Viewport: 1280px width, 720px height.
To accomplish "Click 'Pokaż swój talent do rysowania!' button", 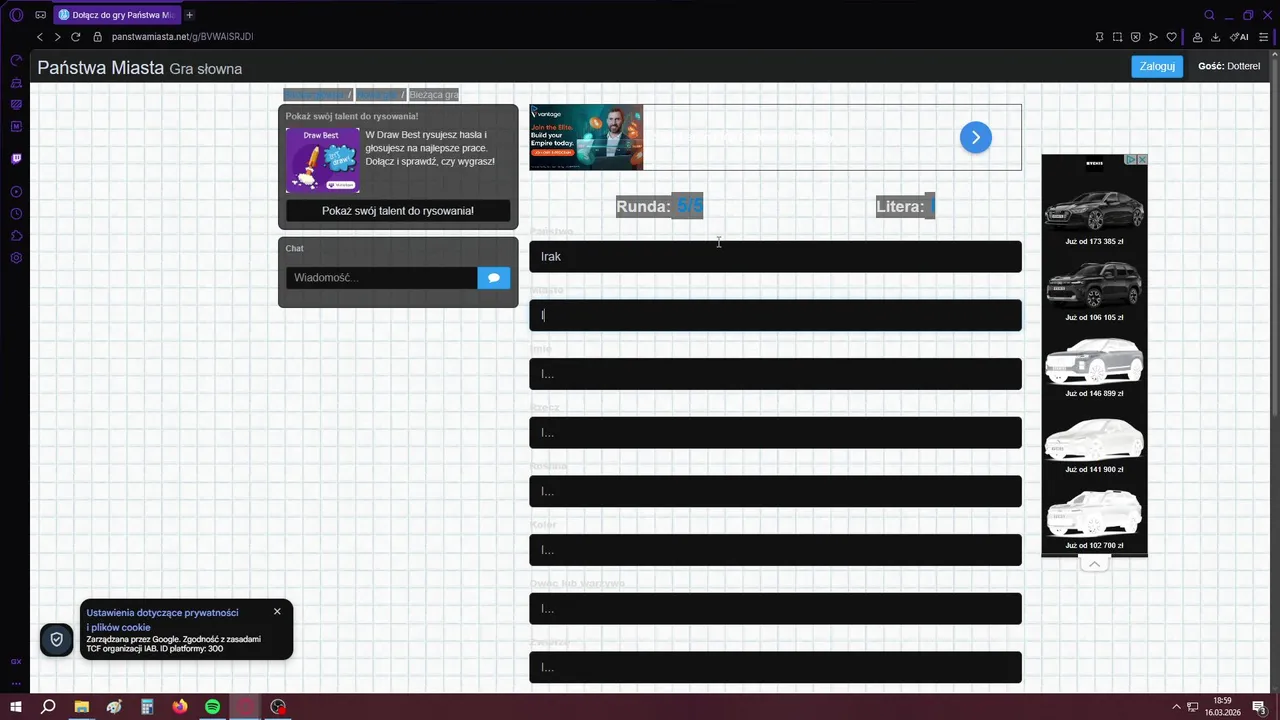I will [398, 211].
